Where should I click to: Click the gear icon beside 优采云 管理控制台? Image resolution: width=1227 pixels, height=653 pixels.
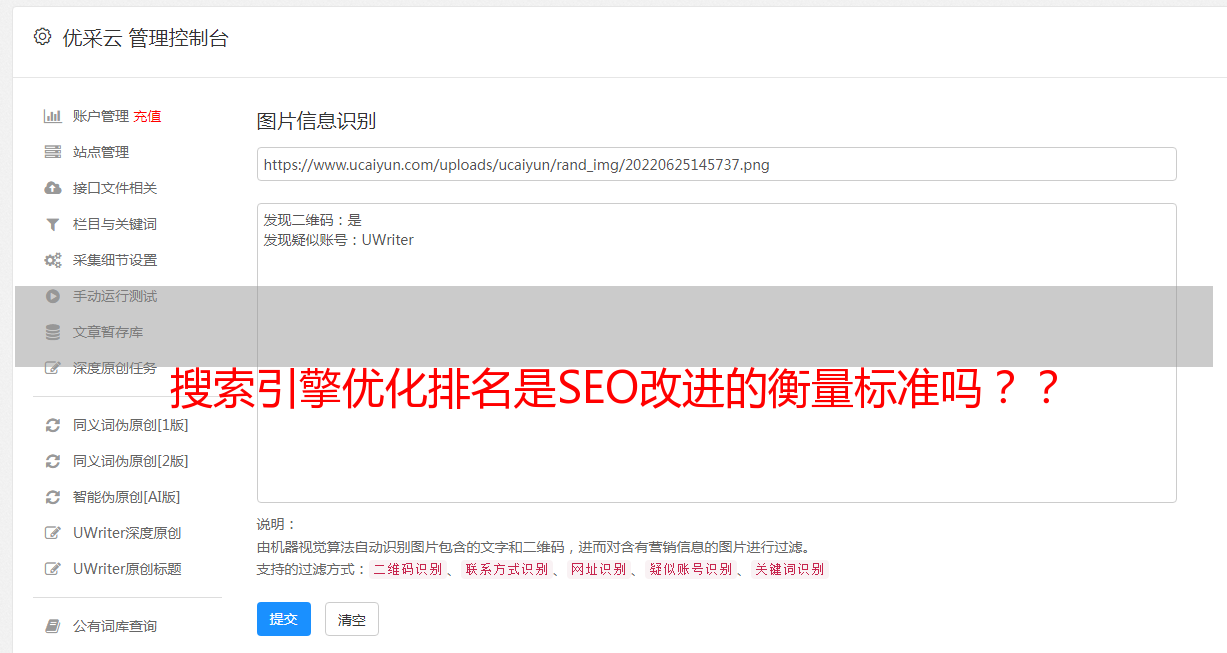click(x=42, y=37)
